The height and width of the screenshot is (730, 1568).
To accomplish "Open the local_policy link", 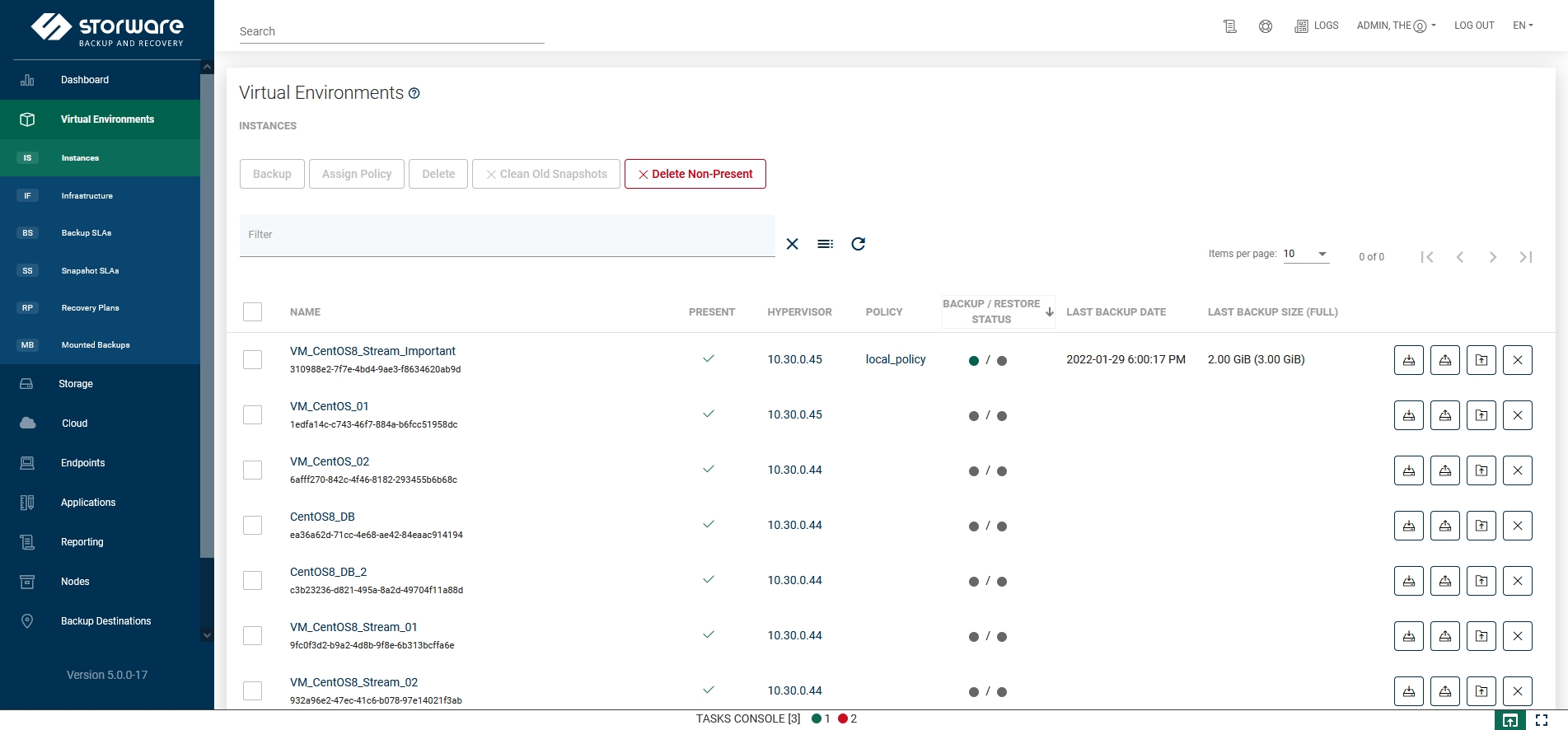I will pyautogui.click(x=896, y=359).
